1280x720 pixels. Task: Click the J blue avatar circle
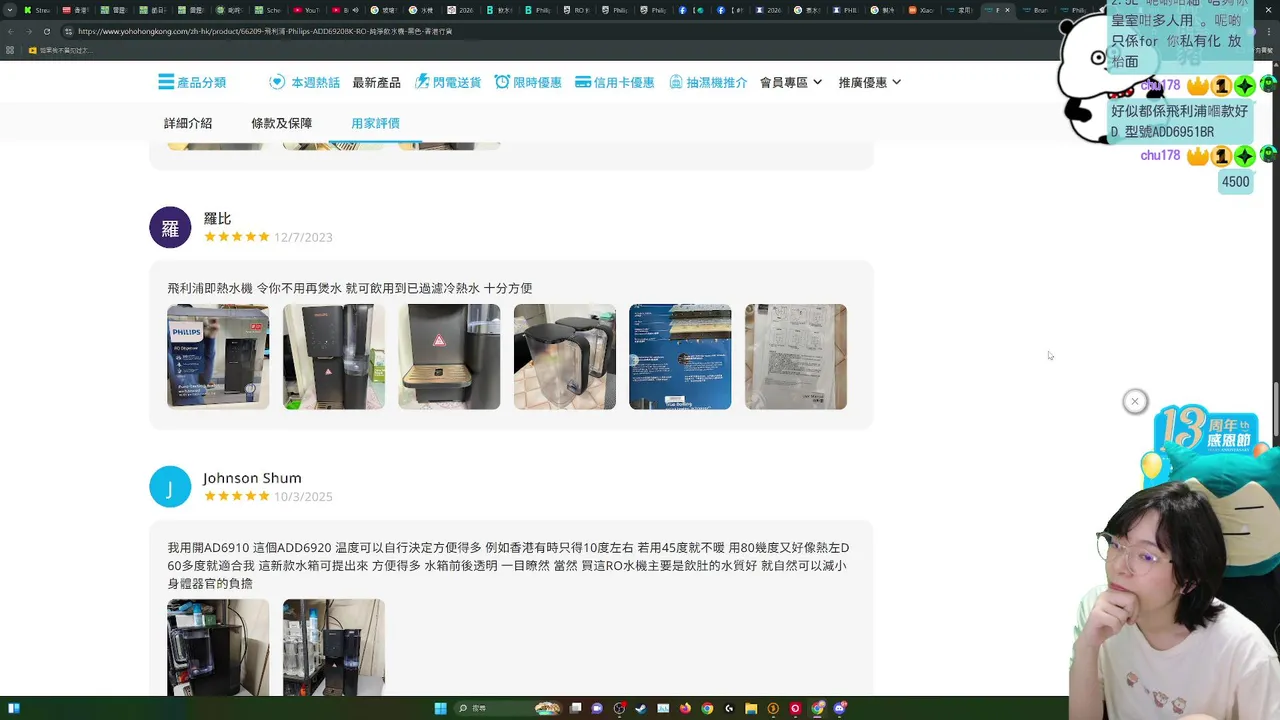coord(170,487)
